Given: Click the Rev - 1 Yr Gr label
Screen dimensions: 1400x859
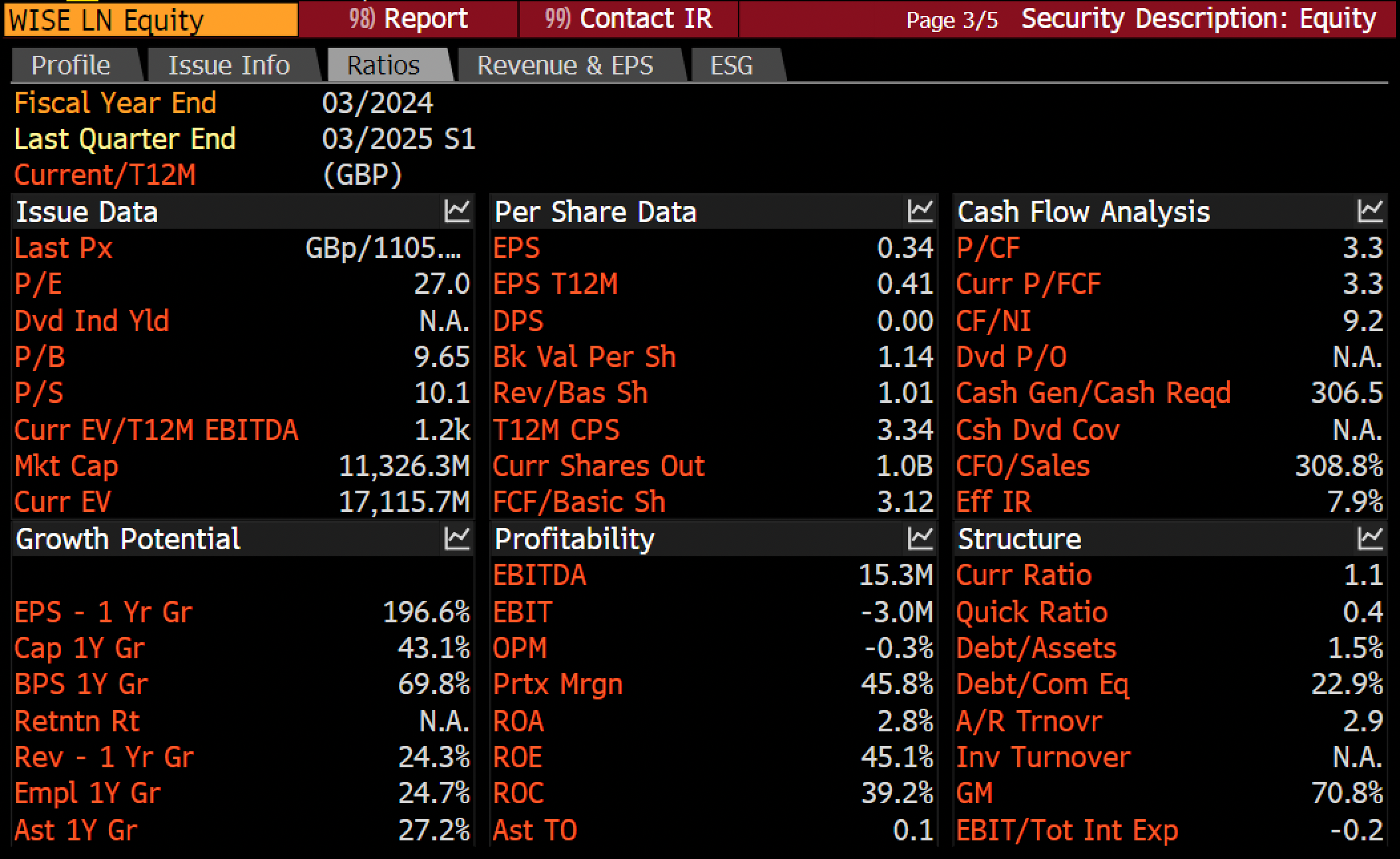Looking at the screenshot, I should click(104, 757).
